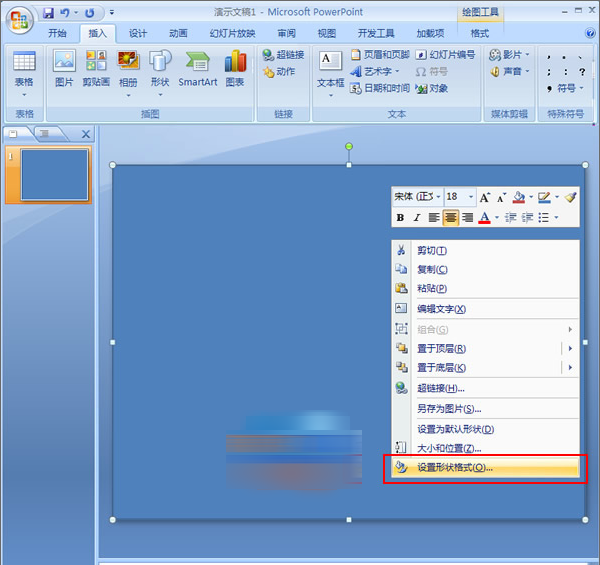Toggle bullet list in mini toolbar
This screenshot has width=600, height=565.
click(543, 218)
